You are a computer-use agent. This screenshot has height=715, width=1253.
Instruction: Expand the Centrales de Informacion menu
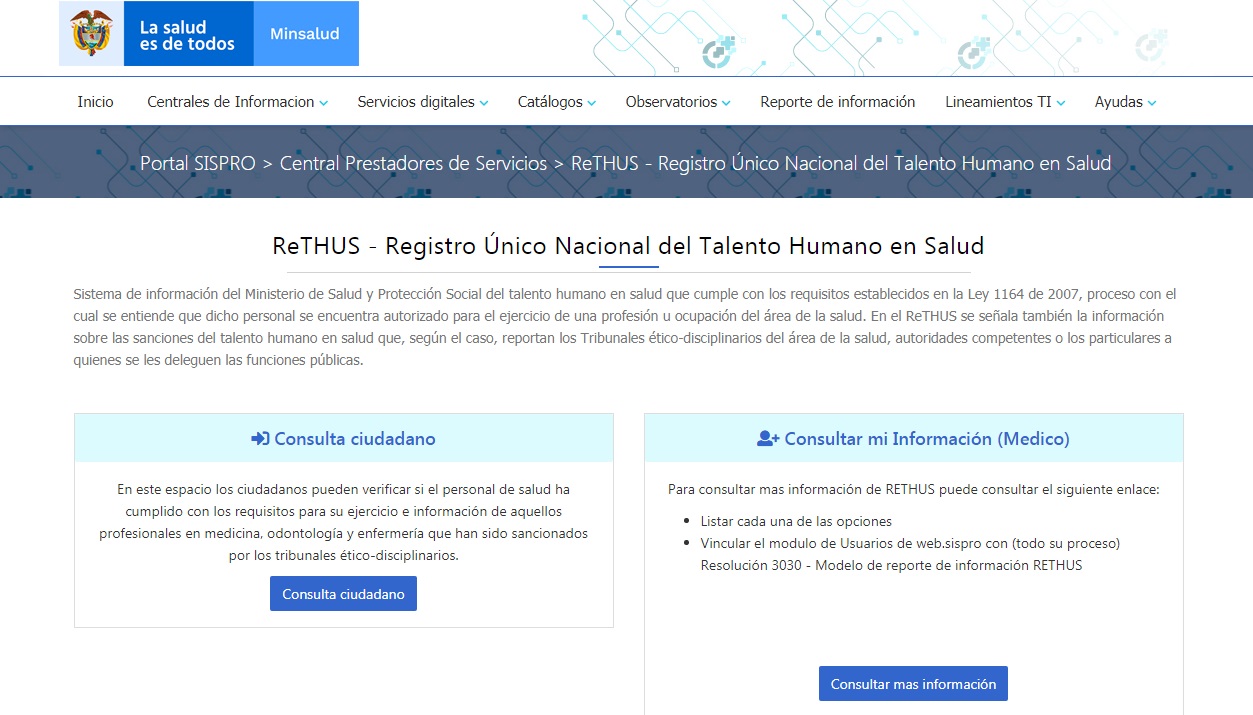236,101
